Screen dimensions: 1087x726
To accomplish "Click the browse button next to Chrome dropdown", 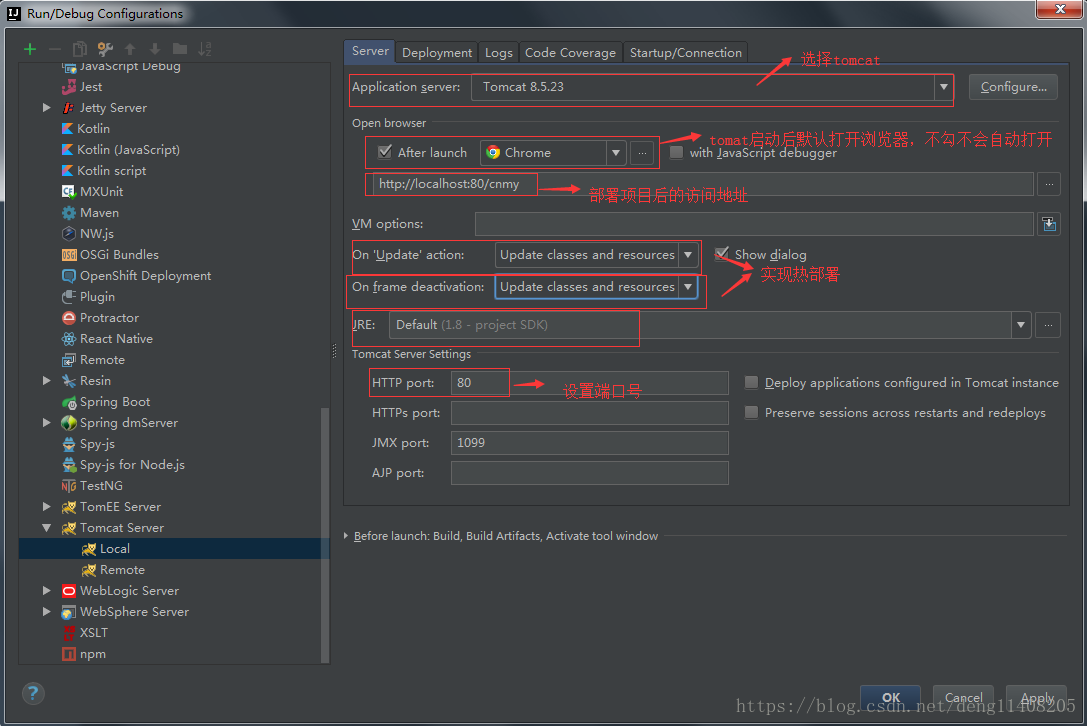I will pyautogui.click(x=642, y=153).
